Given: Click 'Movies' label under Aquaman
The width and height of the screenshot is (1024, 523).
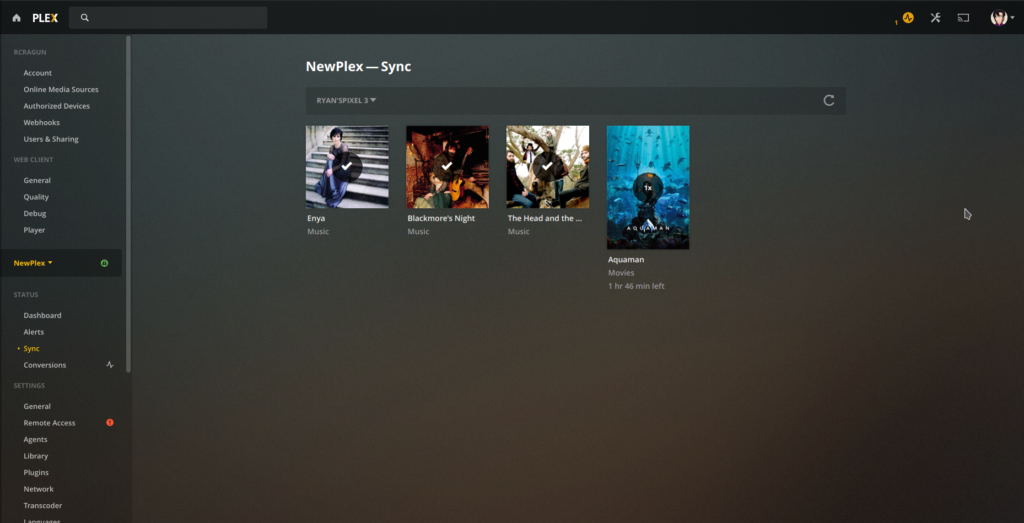Looking at the screenshot, I should pos(621,273).
